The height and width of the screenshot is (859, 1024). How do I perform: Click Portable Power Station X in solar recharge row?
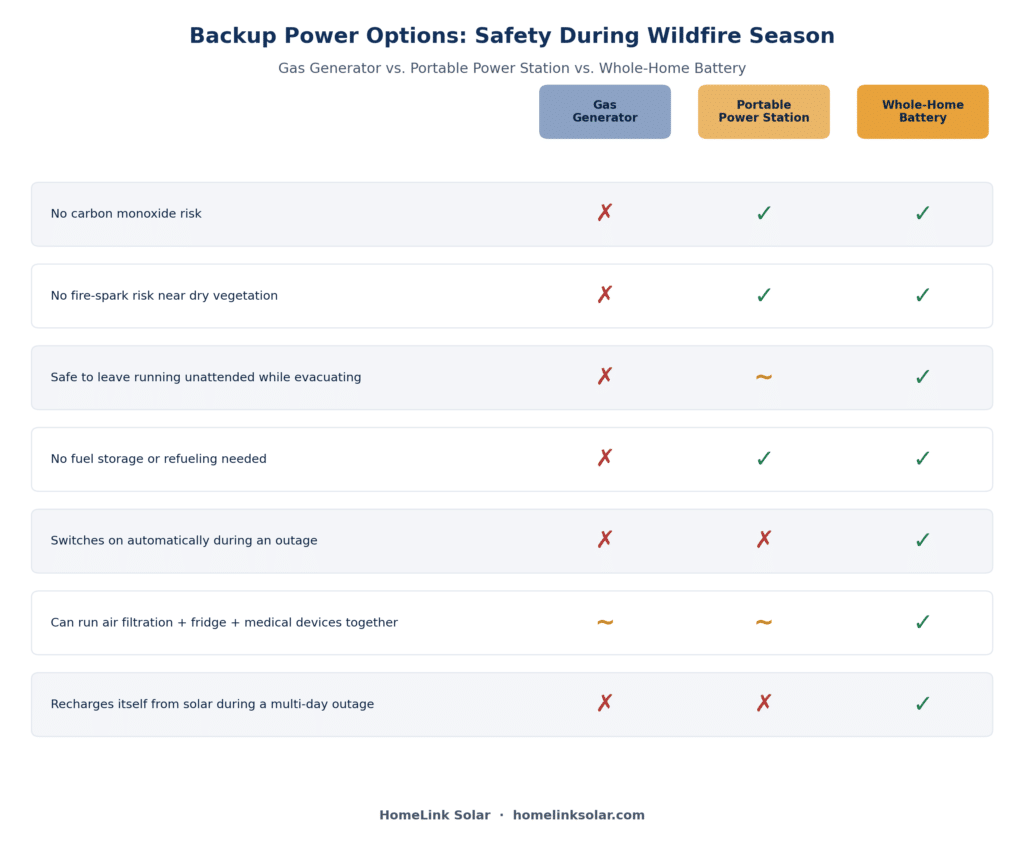(763, 702)
